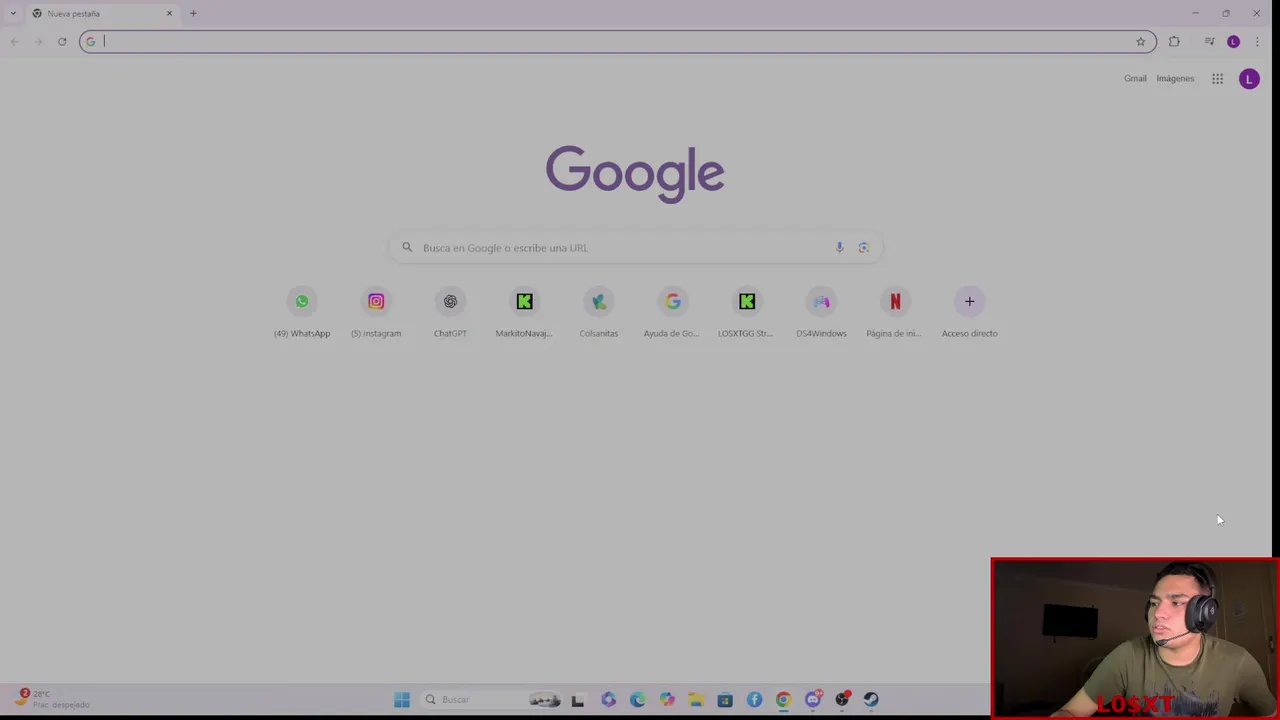Open the LOSXTGG Str... shortcut
The width and height of the screenshot is (1280, 720).
coord(746,312)
